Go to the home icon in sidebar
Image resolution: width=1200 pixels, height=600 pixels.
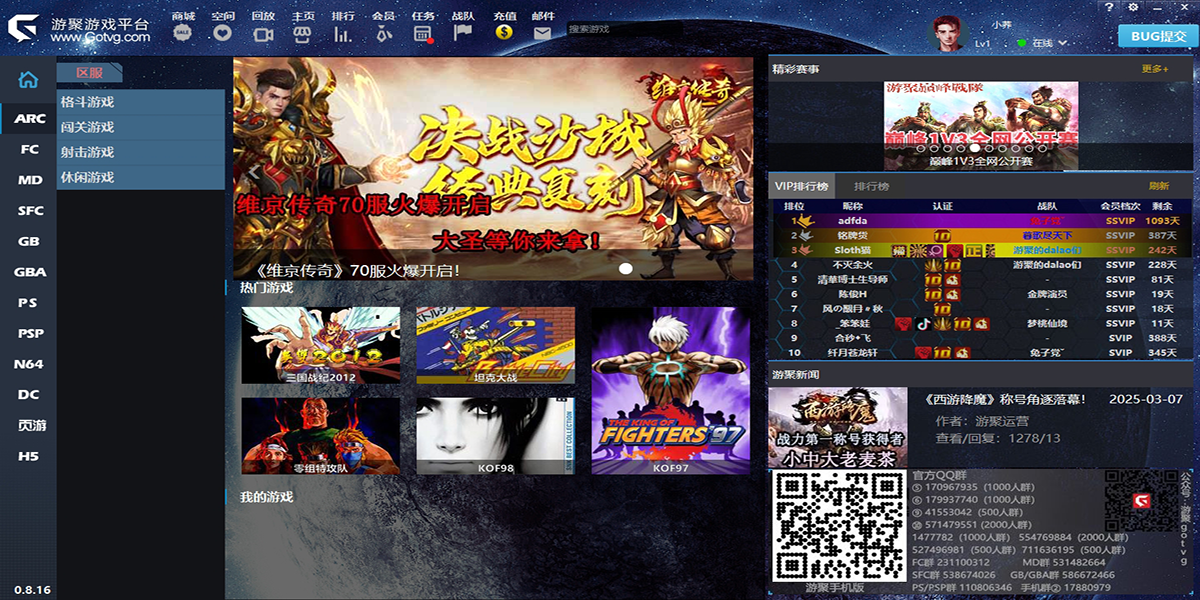point(28,80)
